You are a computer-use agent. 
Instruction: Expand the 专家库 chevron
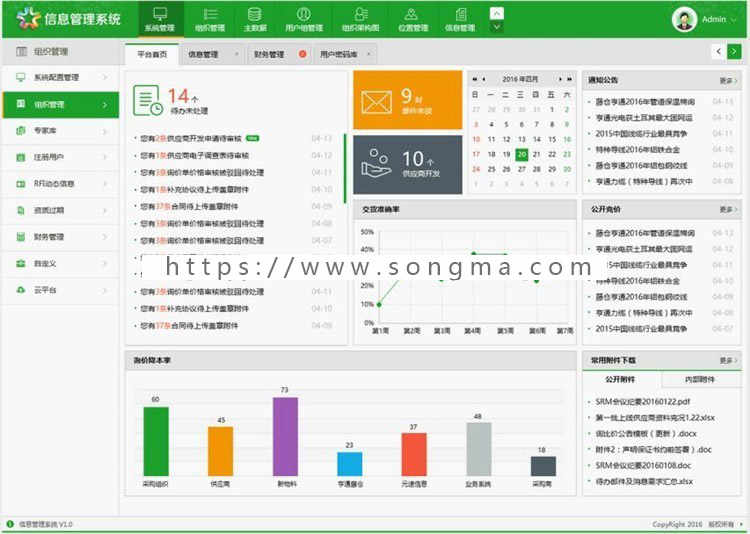105,131
